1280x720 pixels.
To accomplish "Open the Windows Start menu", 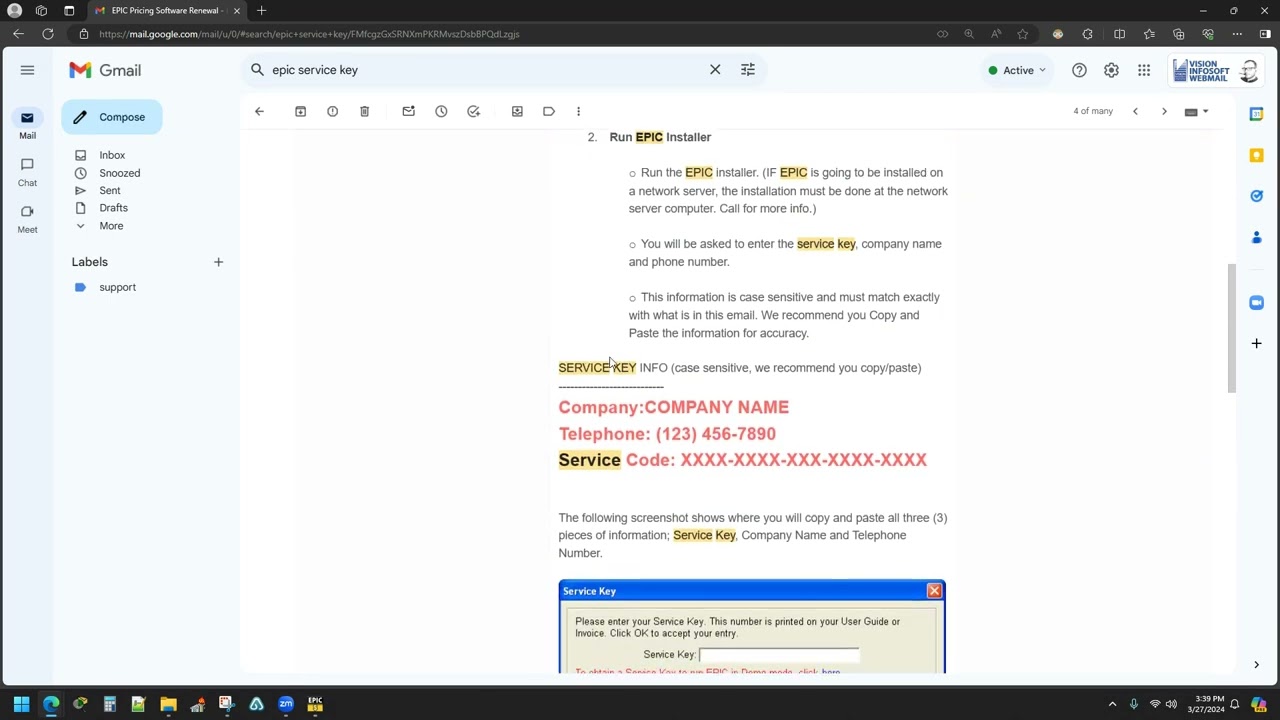I will coord(21,704).
